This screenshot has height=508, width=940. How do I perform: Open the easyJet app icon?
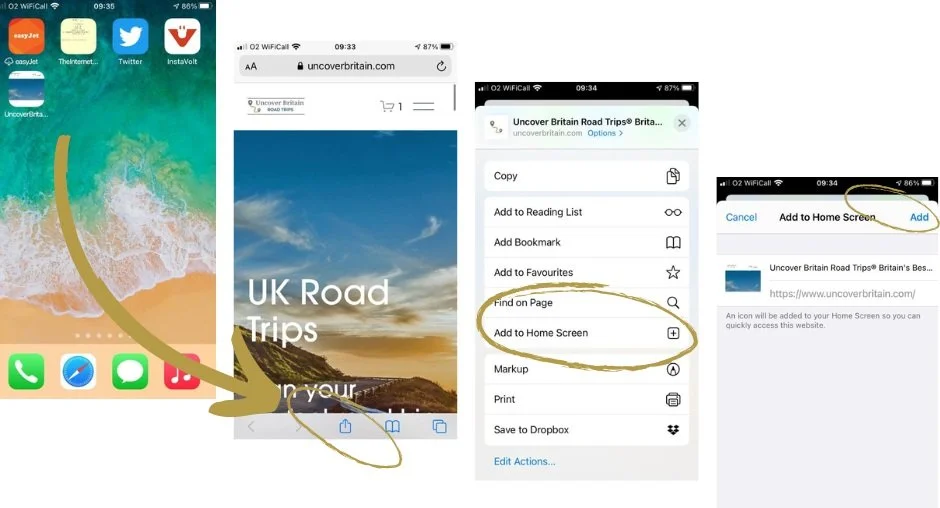tap(26, 36)
